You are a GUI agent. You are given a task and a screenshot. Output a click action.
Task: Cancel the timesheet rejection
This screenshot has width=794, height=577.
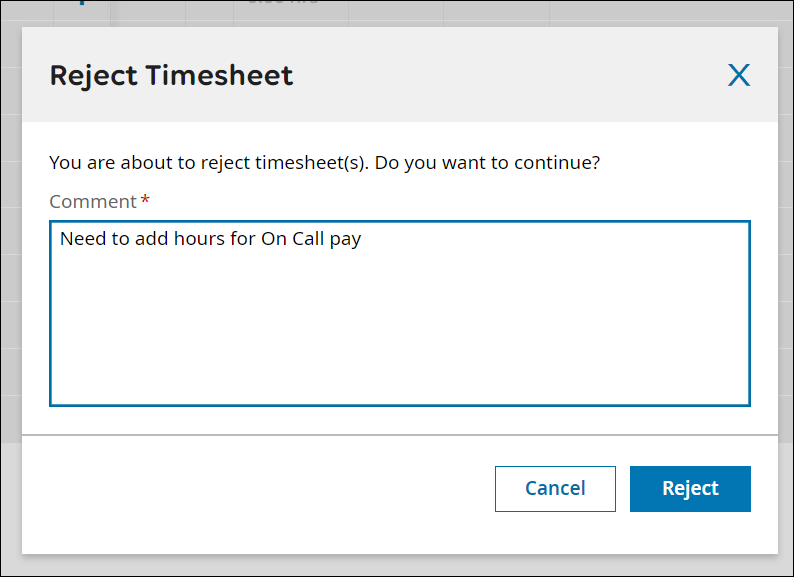tap(555, 488)
